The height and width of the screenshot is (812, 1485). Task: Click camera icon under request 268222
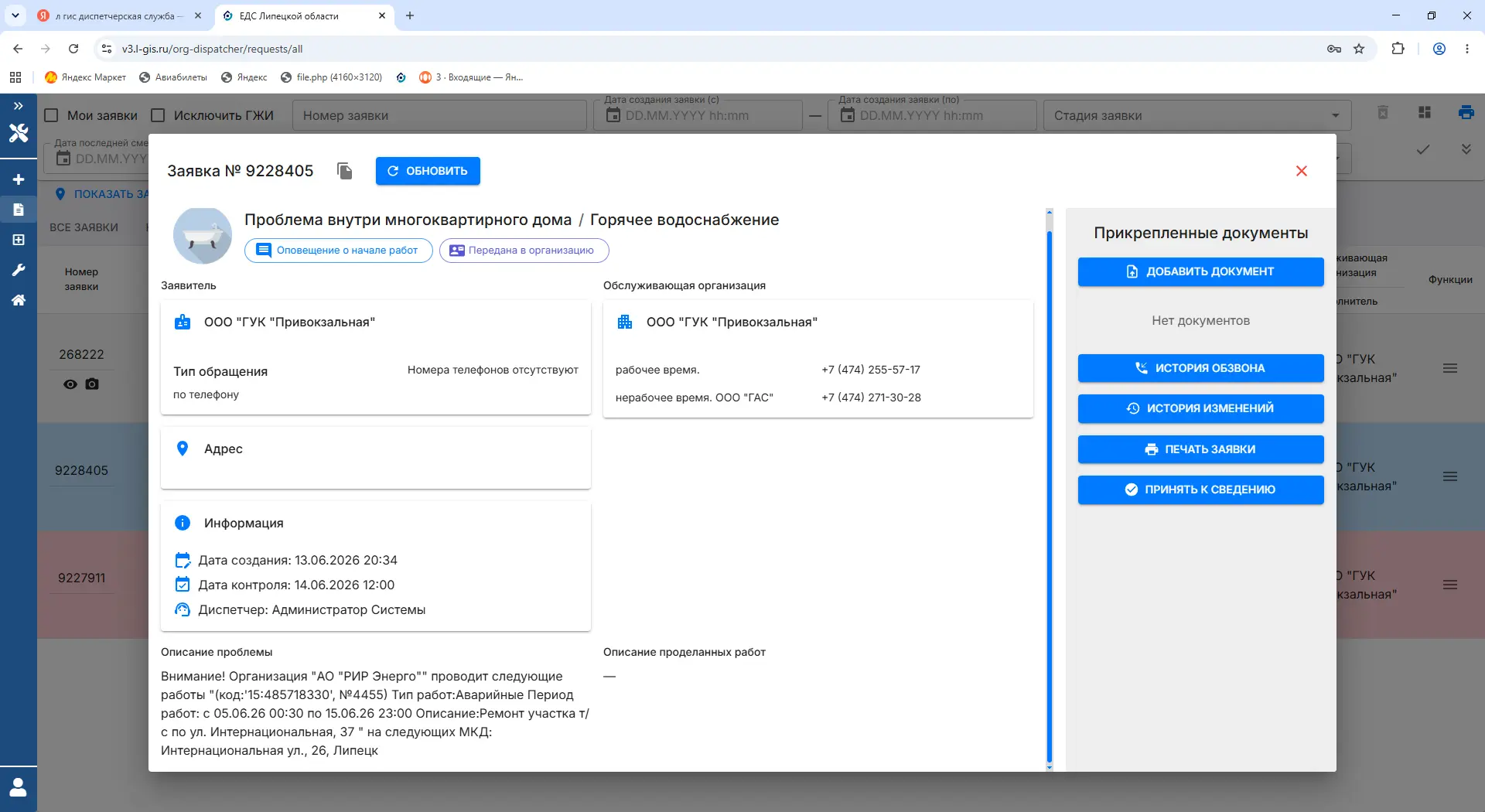tap(92, 384)
